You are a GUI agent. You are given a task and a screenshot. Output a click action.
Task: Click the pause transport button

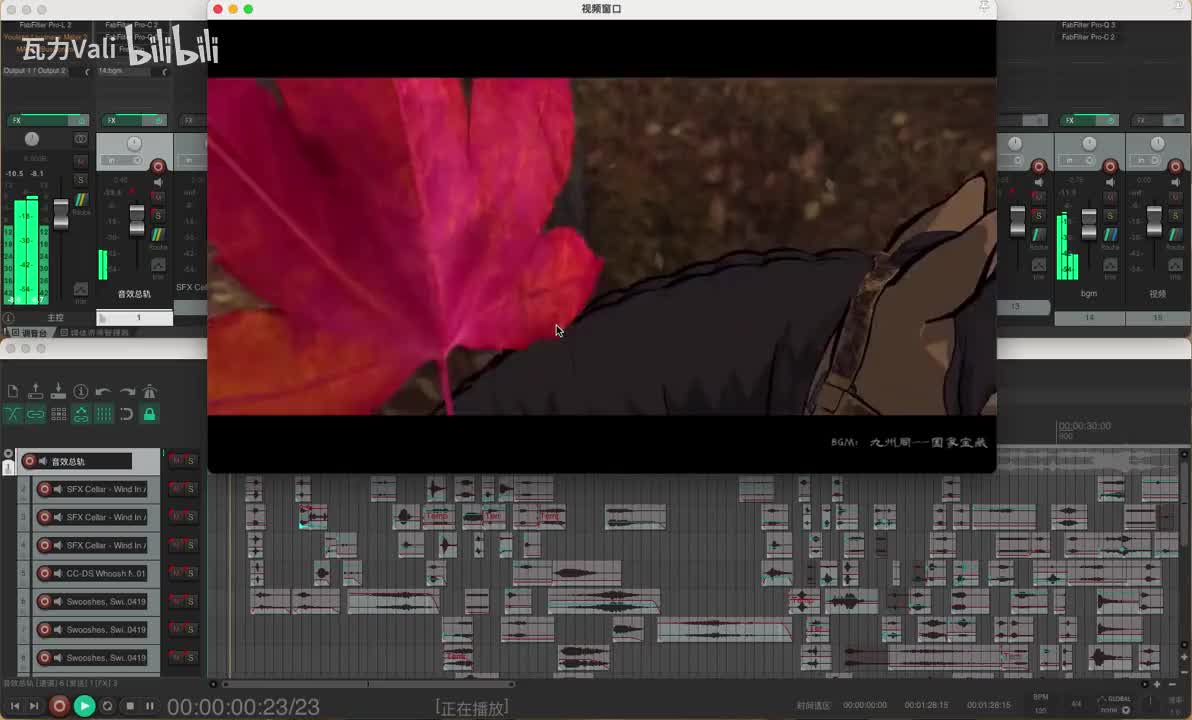point(150,706)
